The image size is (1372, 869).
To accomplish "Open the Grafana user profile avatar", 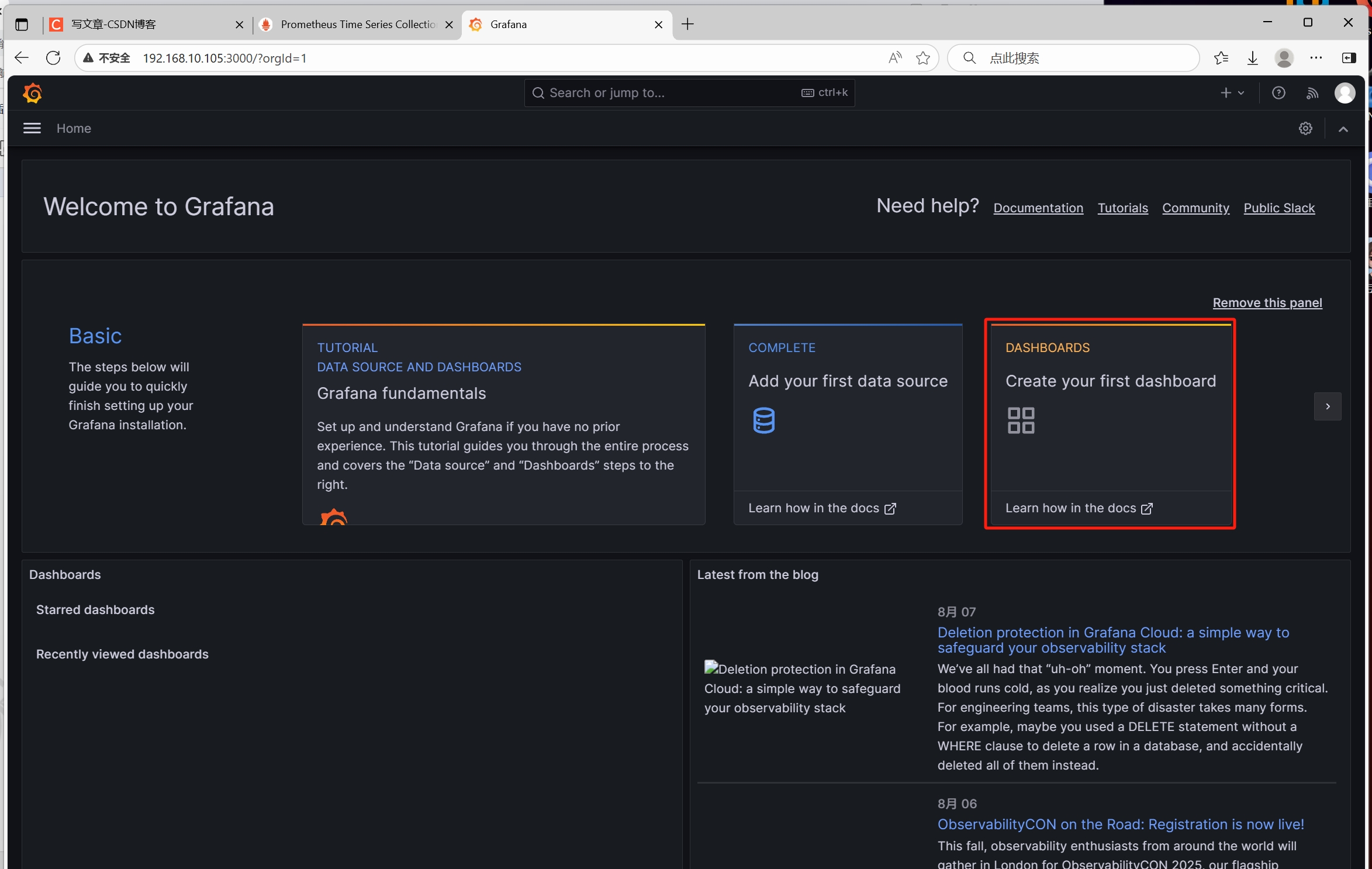I will point(1345,93).
